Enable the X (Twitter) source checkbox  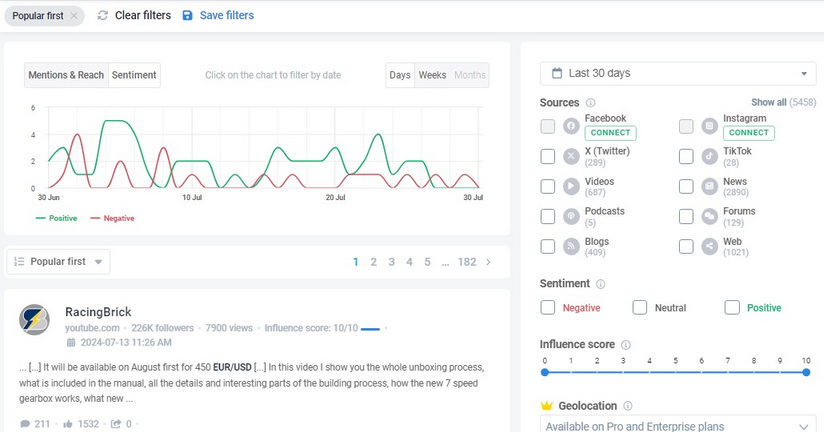[x=548, y=157]
